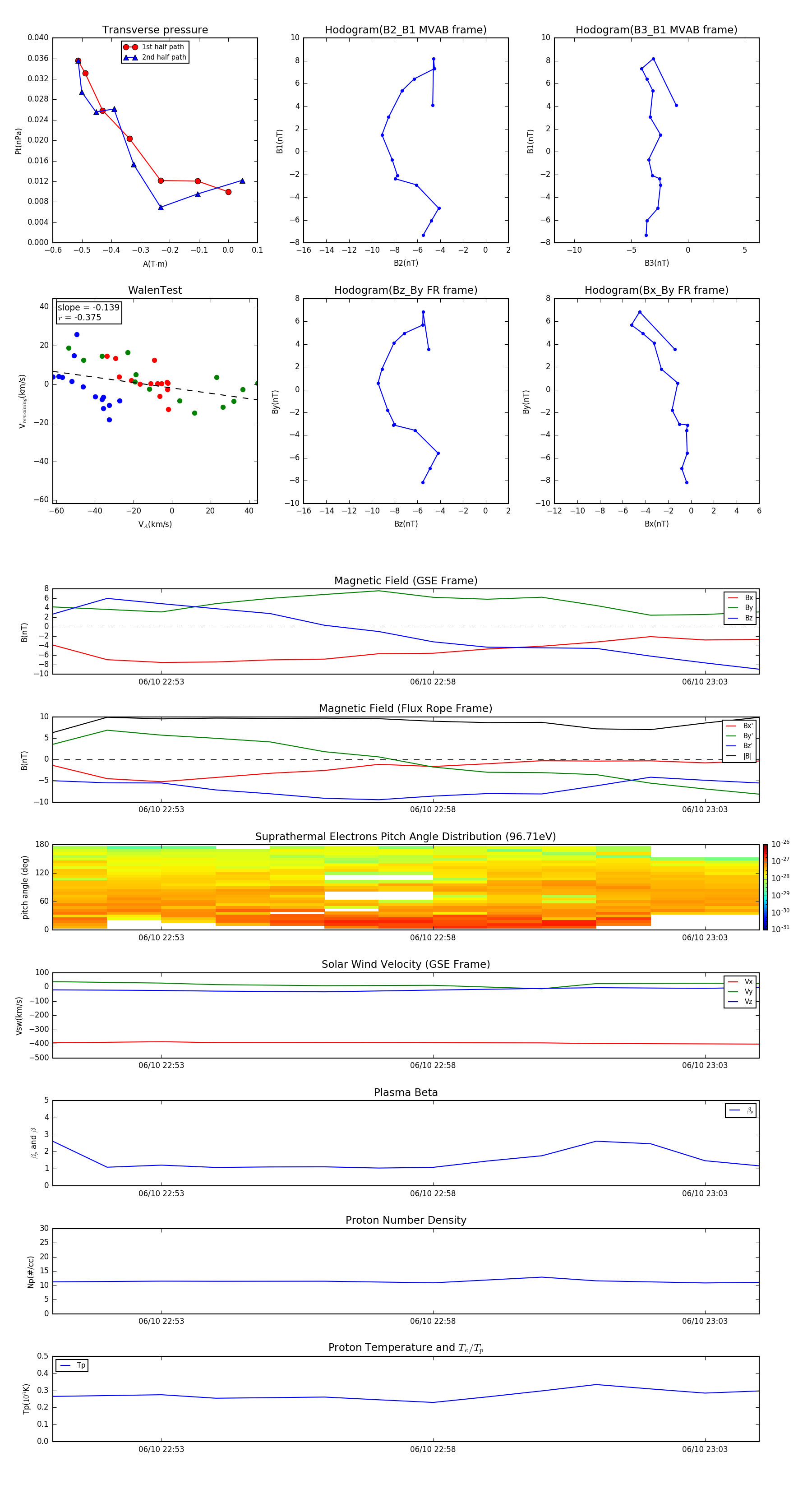Screen dimensions: 812x1489
Task: Click the 'Solar Wind Velocity (GSE Frame)' title
Action: (x=406, y=965)
